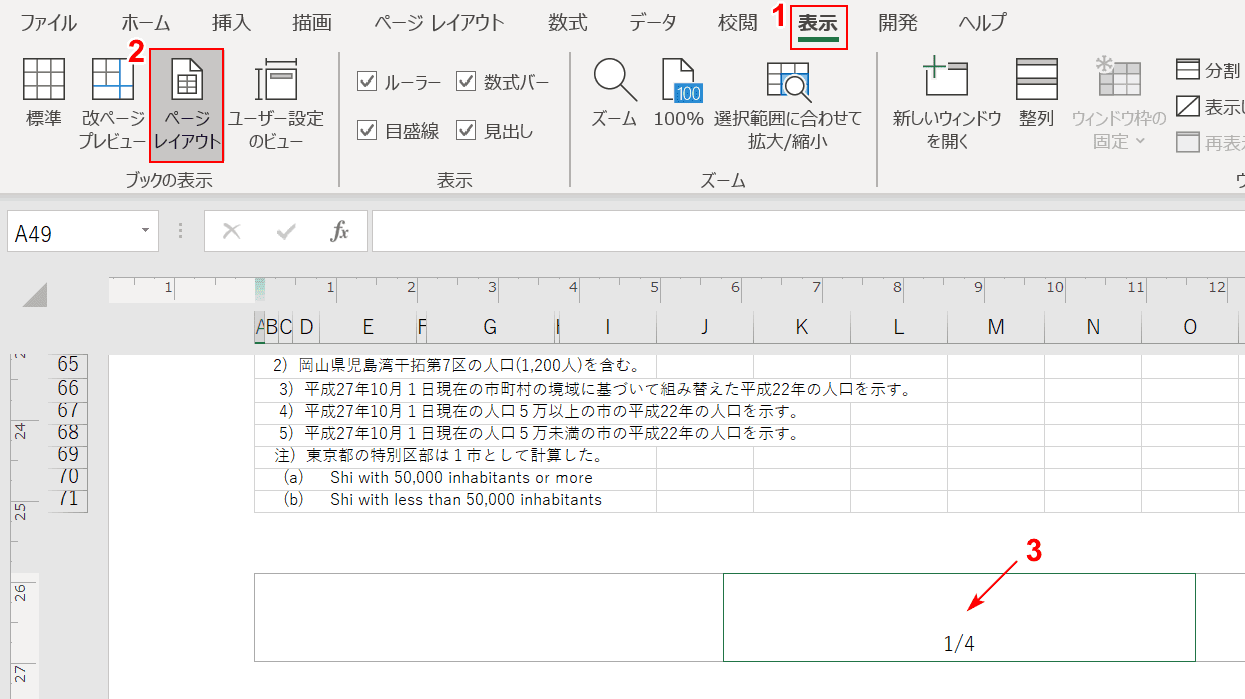Switch to 標準 normal view
The width and height of the screenshot is (1245, 699).
tap(43, 93)
